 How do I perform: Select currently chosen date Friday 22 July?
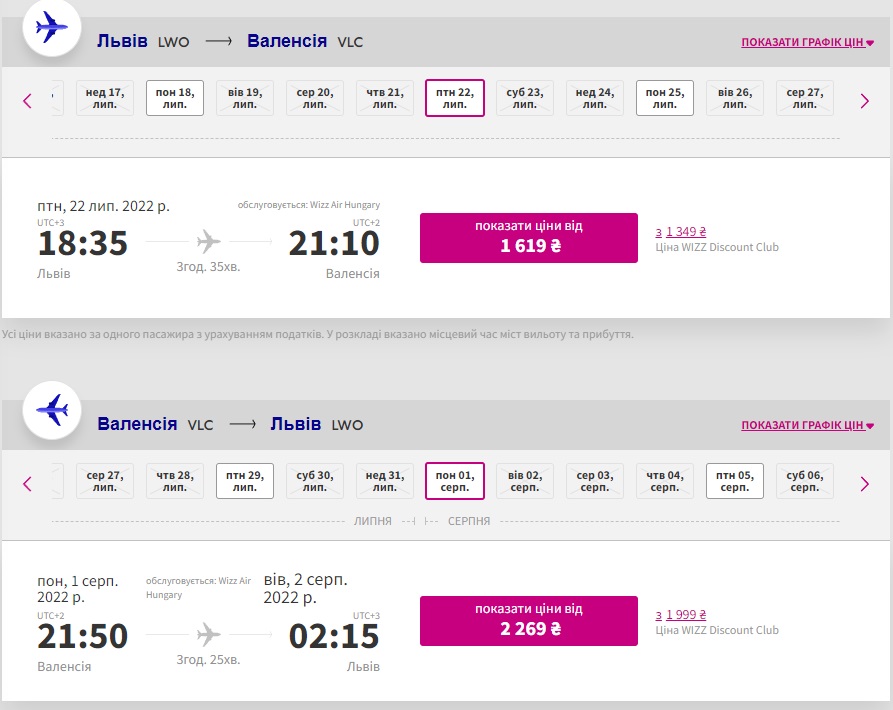click(x=455, y=98)
